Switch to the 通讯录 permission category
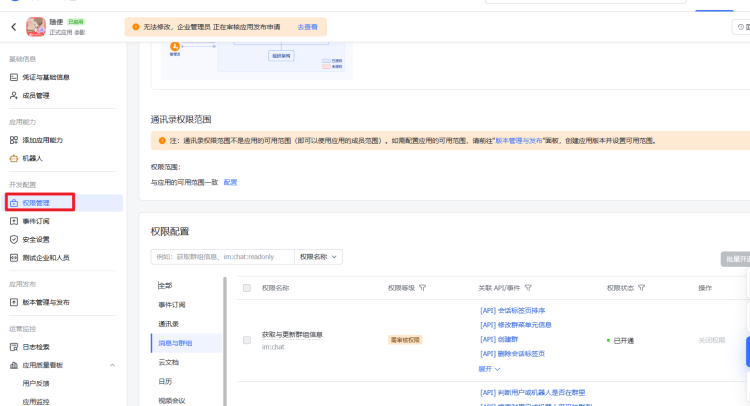The width and height of the screenshot is (750, 406). [169, 324]
